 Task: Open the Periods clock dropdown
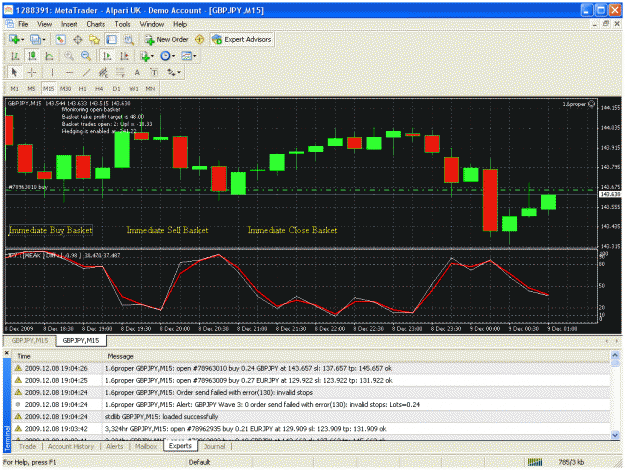pos(167,56)
